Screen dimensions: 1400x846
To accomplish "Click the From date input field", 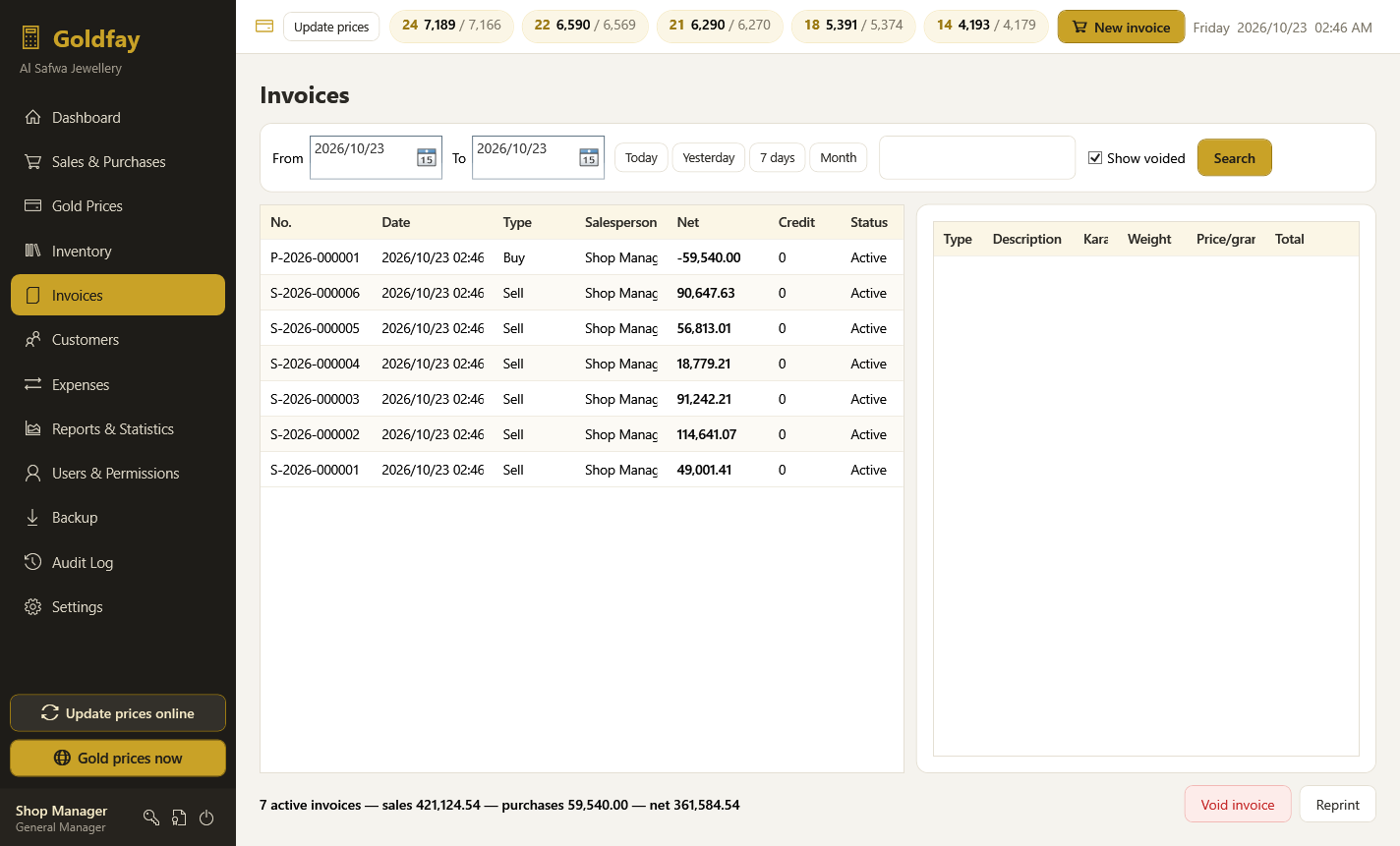I will (x=376, y=157).
